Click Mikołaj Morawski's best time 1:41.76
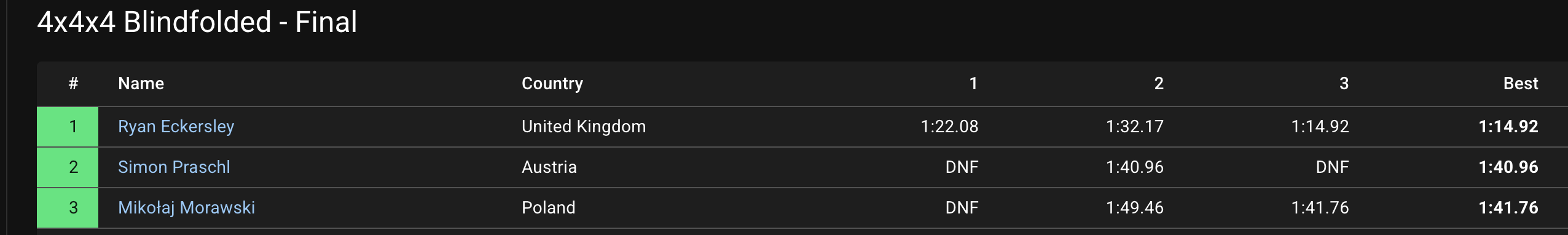The height and width of the screenshot is (235, 1568). [x=1508, y=208]
